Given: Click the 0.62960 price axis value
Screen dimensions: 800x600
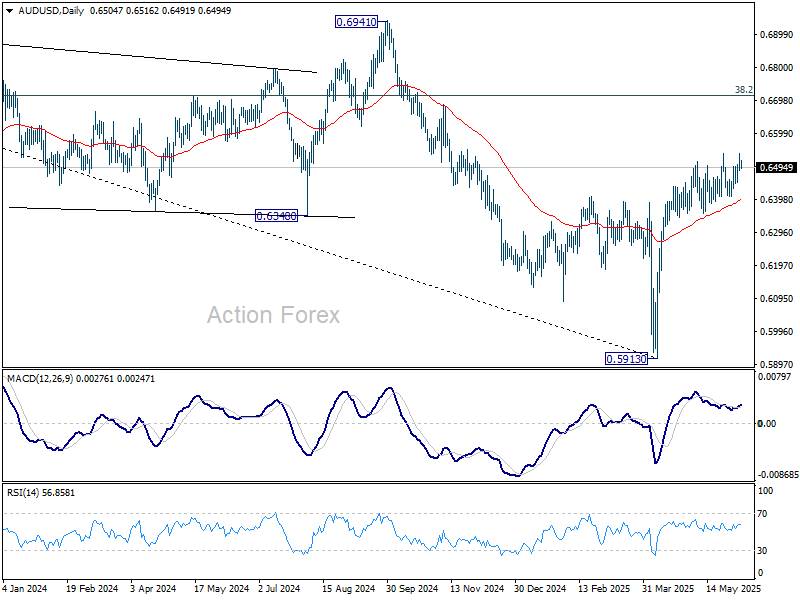Looking at the screenshot, I should point(777,233).
